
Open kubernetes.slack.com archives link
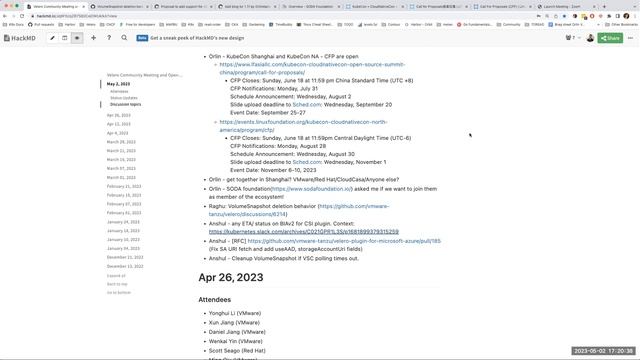pyautogui.click(x=304, y=232)
